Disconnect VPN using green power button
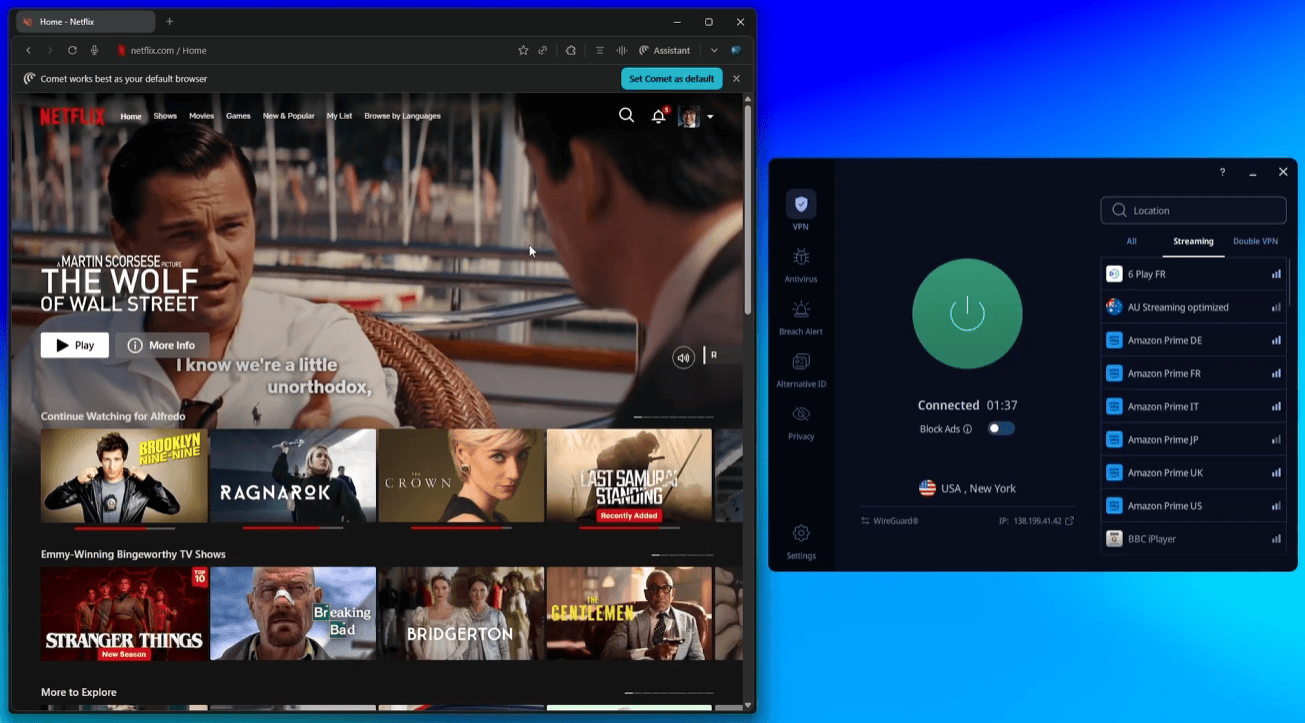This screenshot has width=1305, height=723. click(967, 314)
